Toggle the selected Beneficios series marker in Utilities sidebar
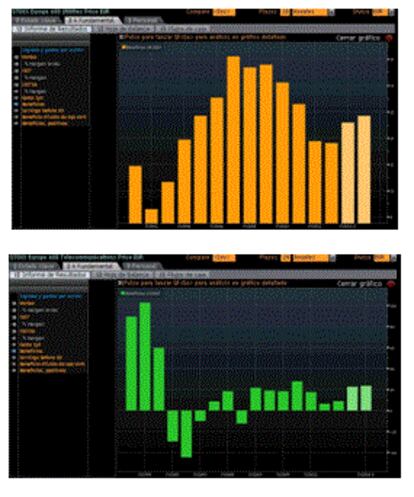 pos(16,104)
